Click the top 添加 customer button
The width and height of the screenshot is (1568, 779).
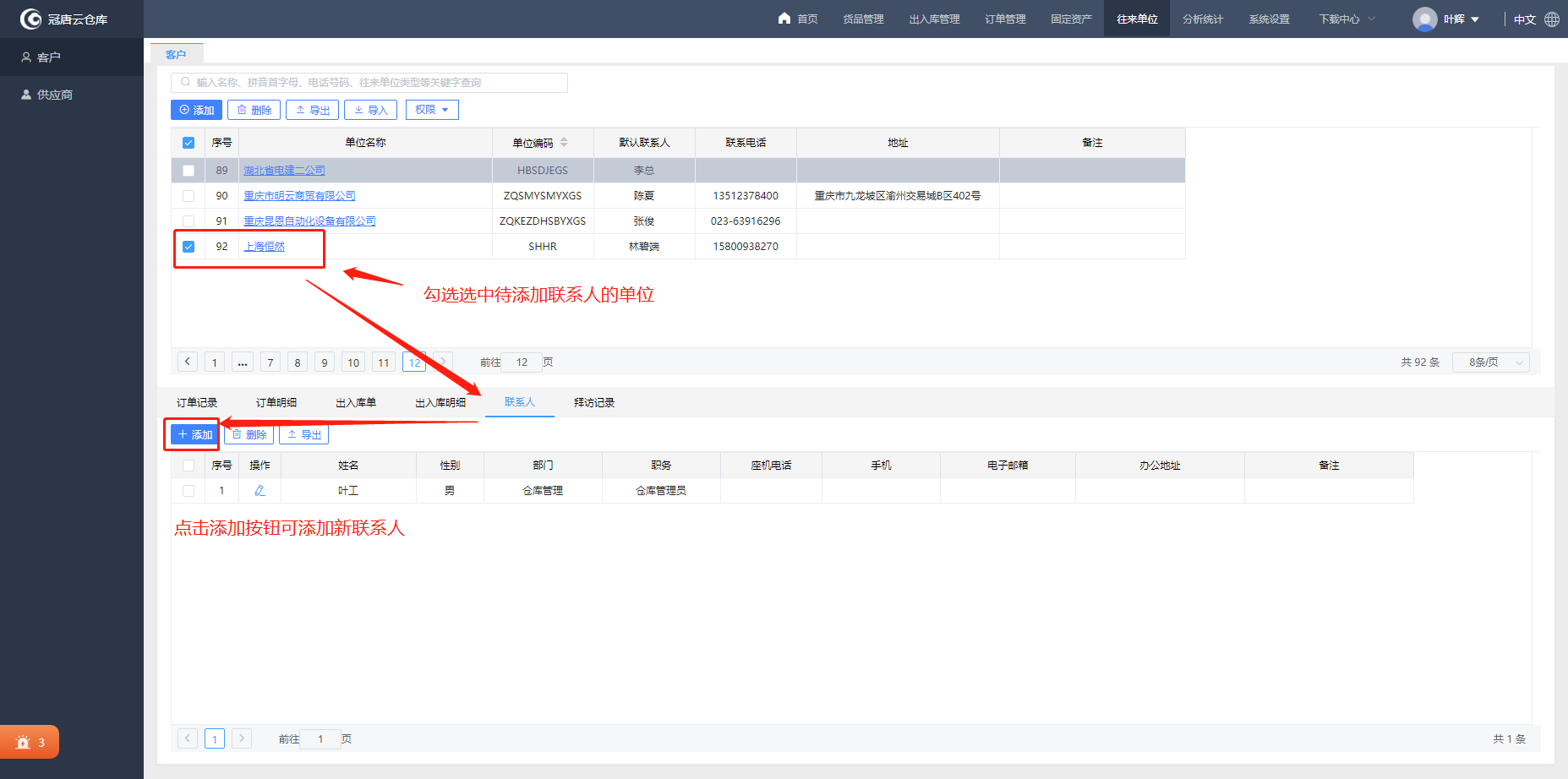196,110
